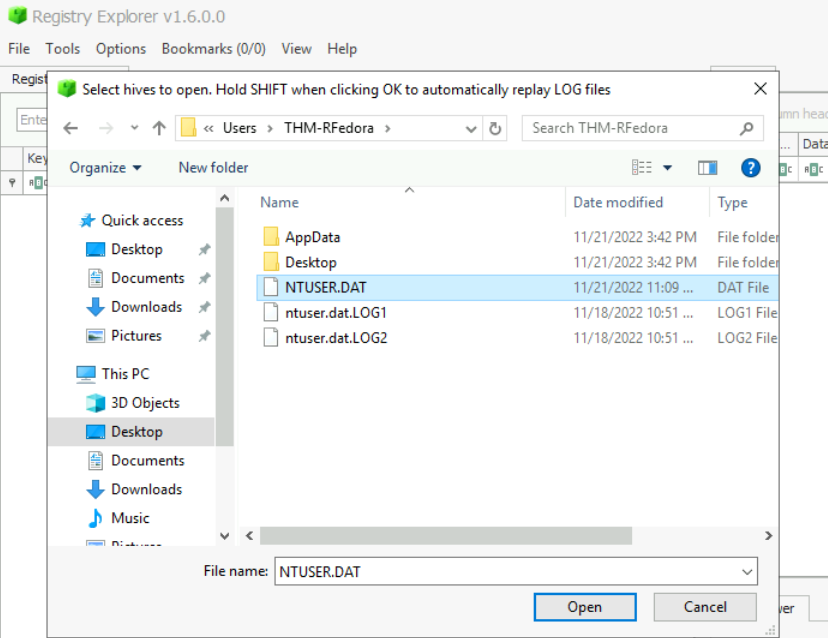Select the ntuser.dat.LOG1 file
Screen dimensions: 828x638
pos(335,312)
